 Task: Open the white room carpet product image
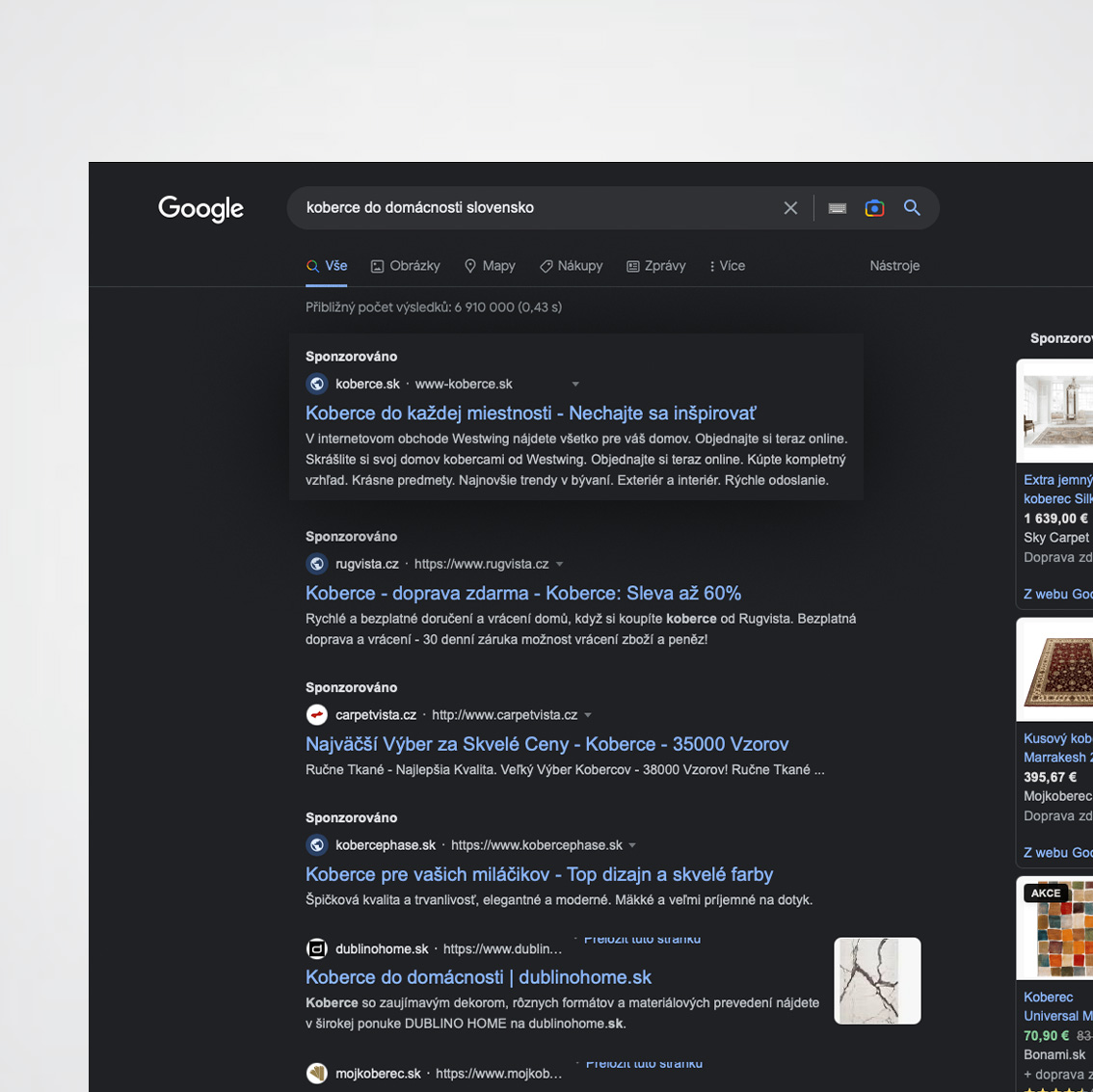[x=1054, y=412]
